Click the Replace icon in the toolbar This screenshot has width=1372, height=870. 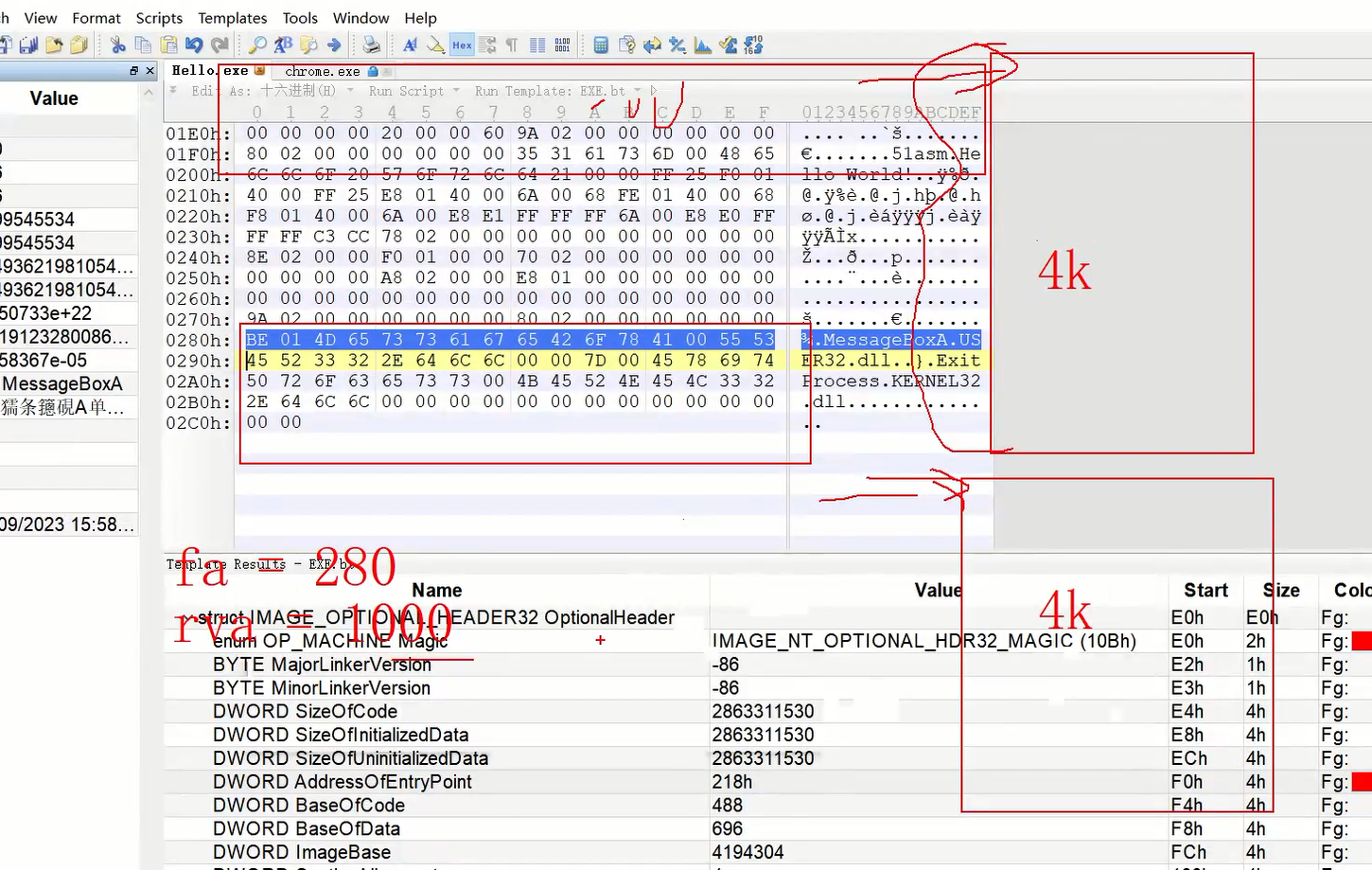[x=283, y=44]
